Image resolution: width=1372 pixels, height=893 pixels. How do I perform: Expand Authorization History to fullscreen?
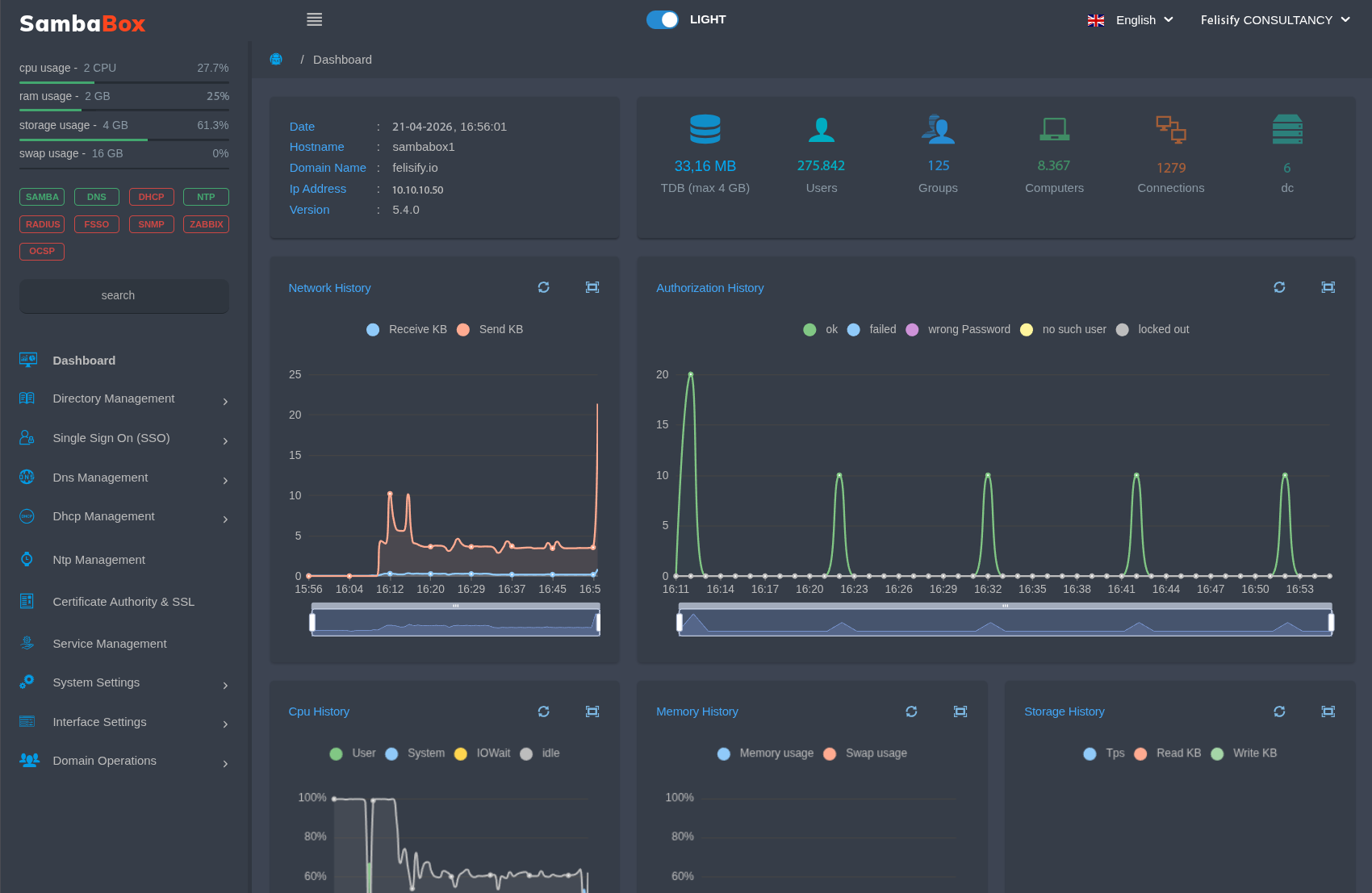coord(1328,287)
